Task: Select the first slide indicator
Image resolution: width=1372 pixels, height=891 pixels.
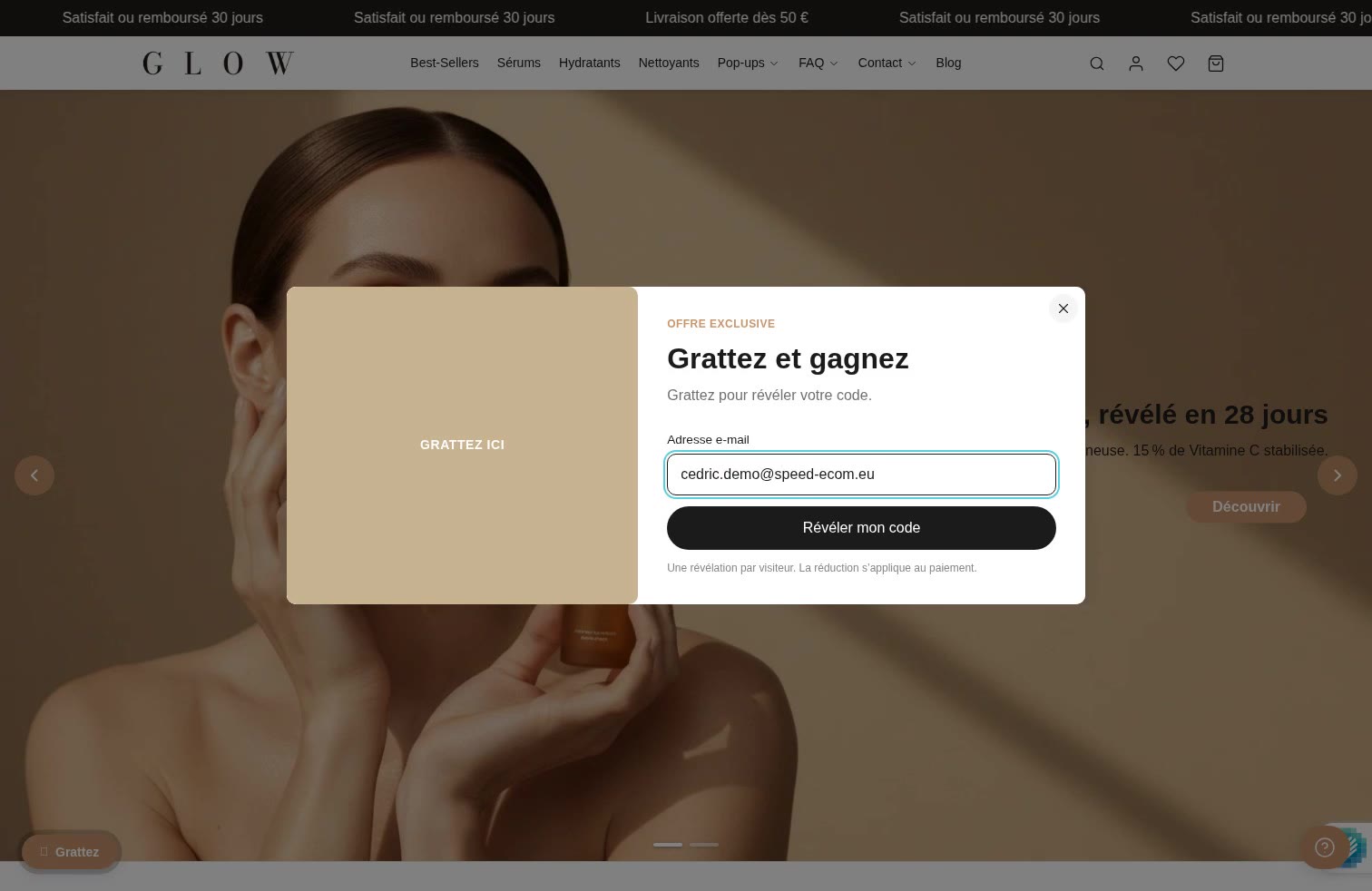Action: coord(668,845)
